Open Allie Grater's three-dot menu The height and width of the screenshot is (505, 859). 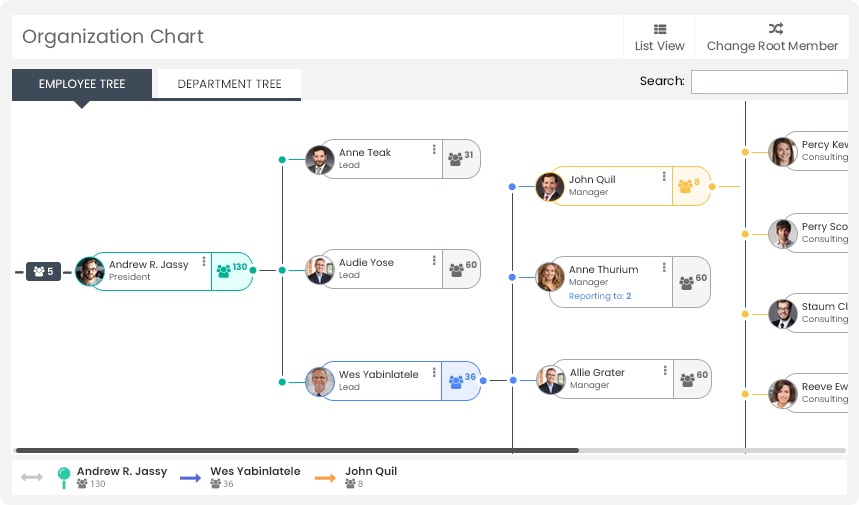[x=665, y=370]
